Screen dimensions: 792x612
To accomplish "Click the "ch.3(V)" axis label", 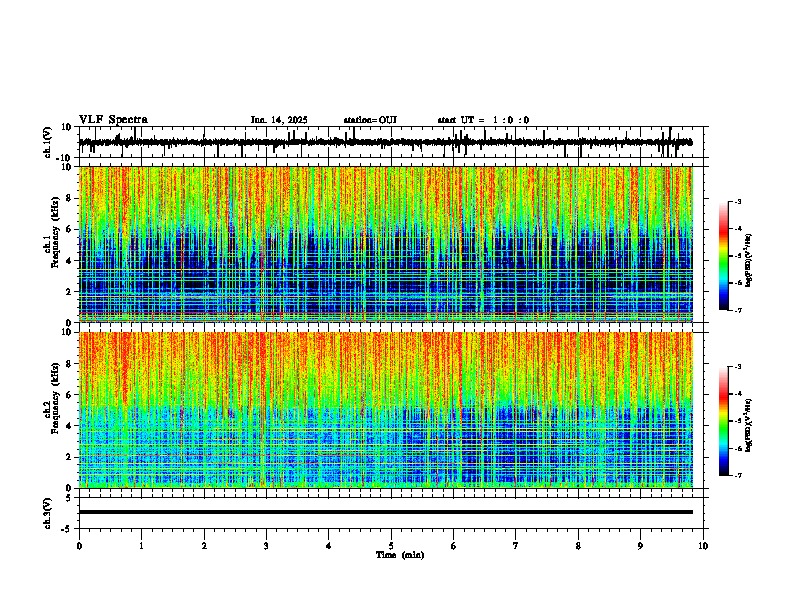I will [48, 514].
